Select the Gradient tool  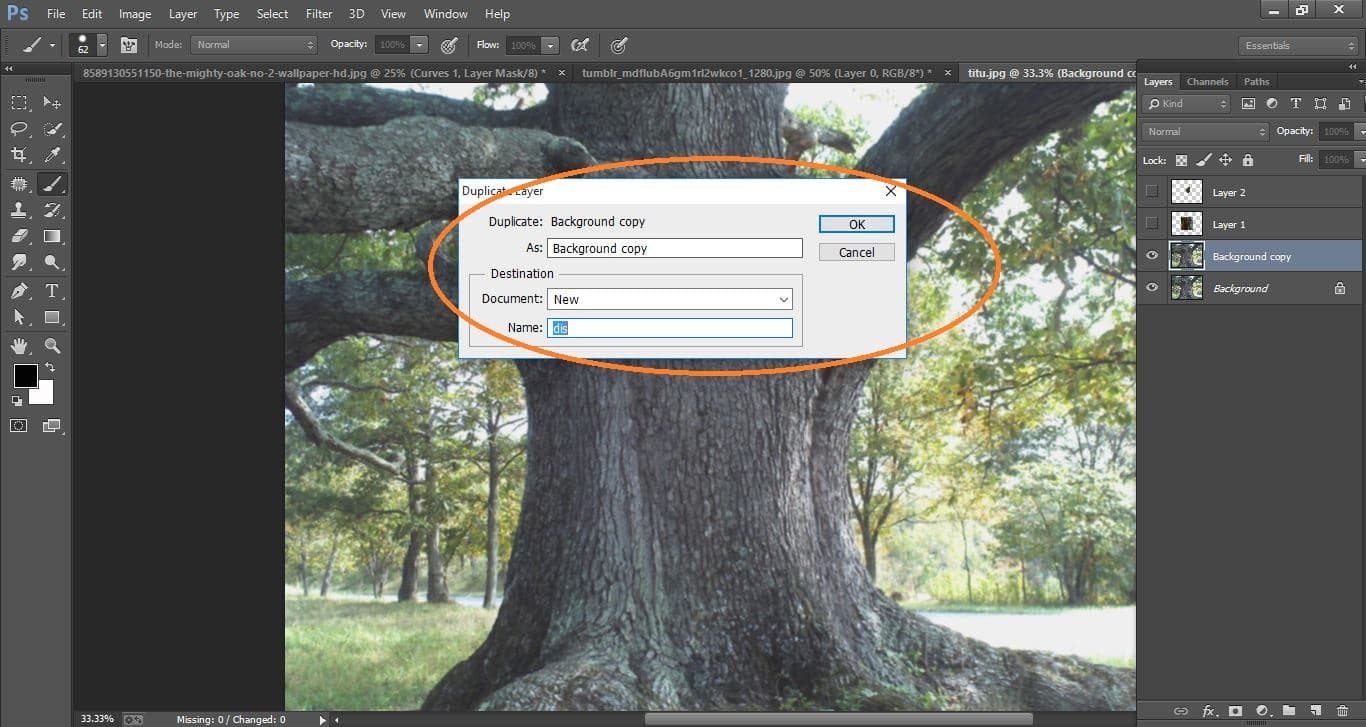pyautogui.click(x=52, y=237)
